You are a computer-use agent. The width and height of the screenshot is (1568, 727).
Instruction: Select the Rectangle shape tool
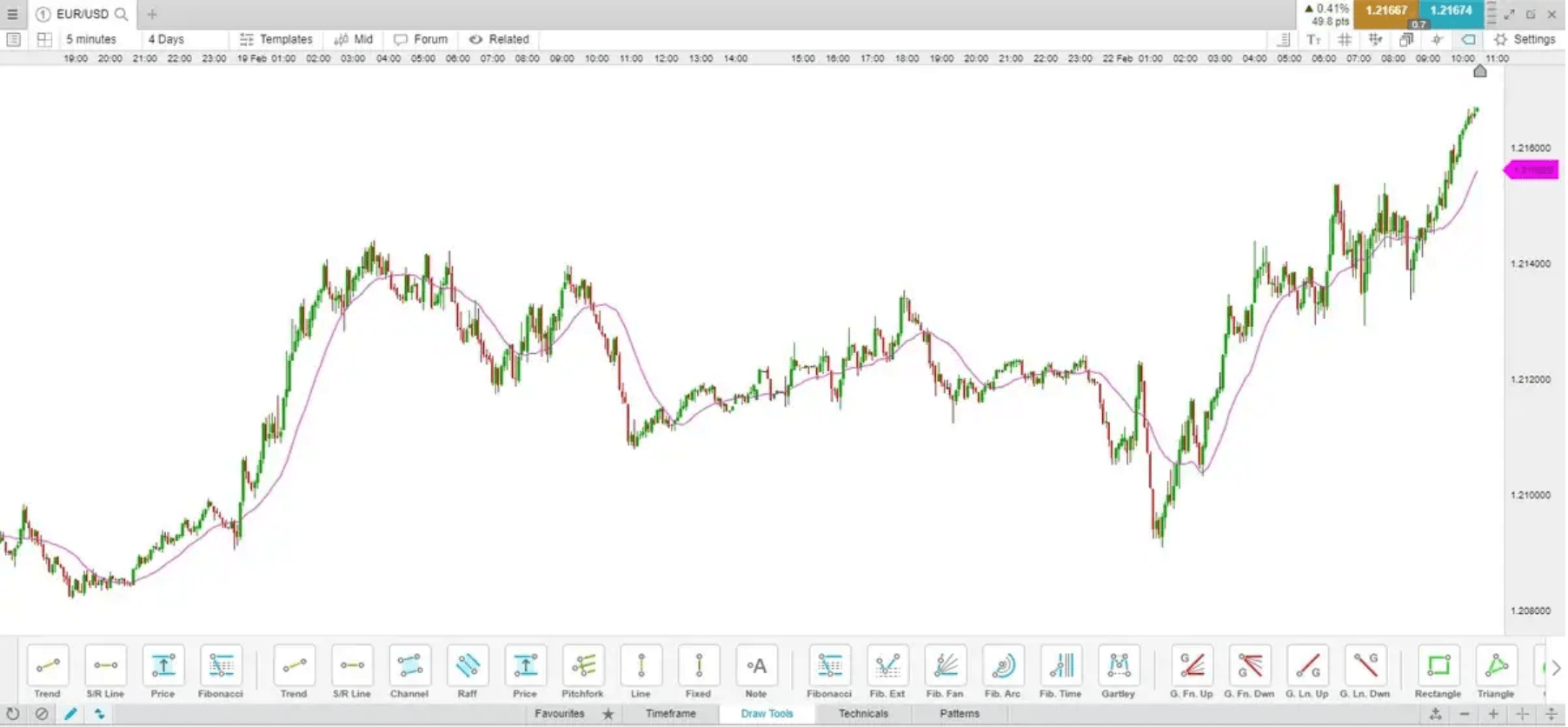point(1438,667)
